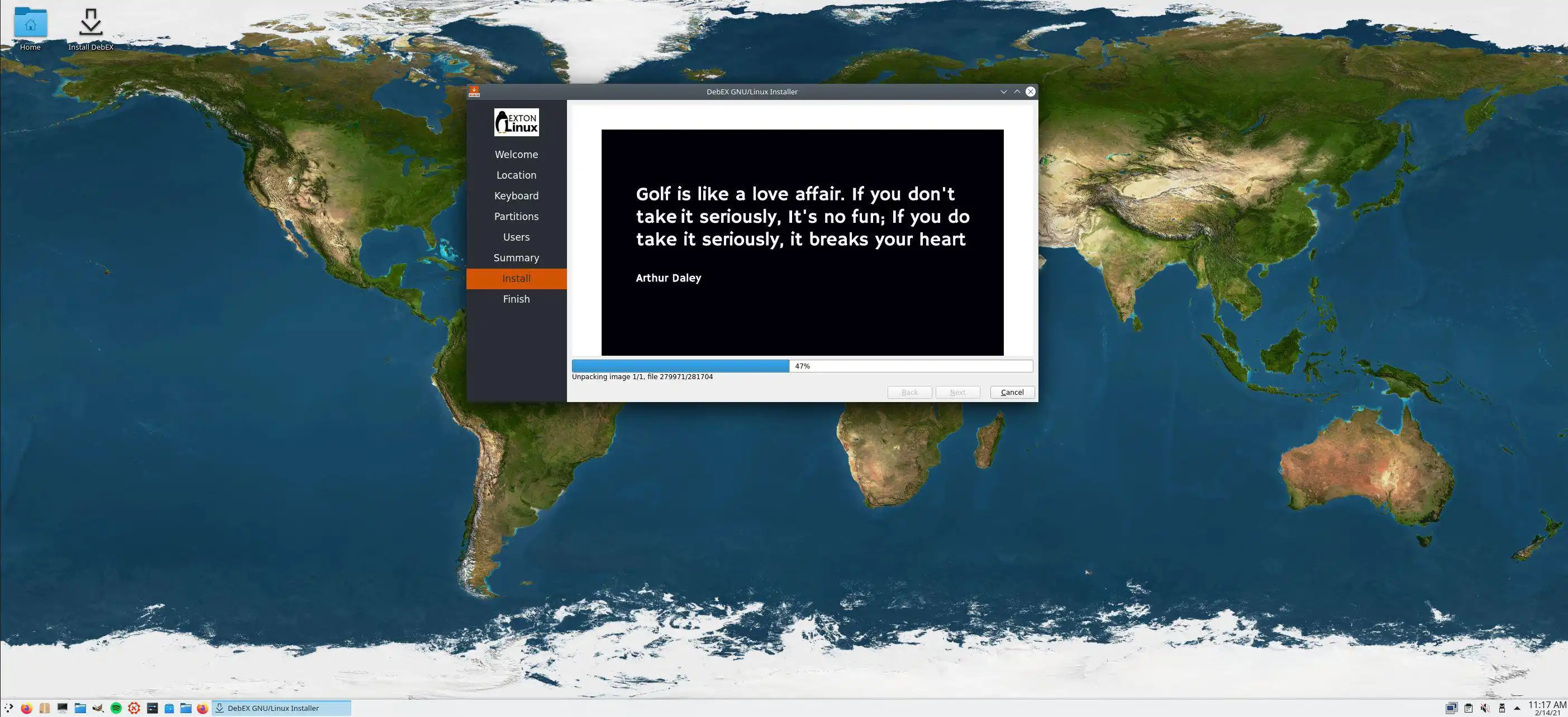Select the Install step in the sidebar
This screenshot has height=717, width=1568.
point(516,278)
